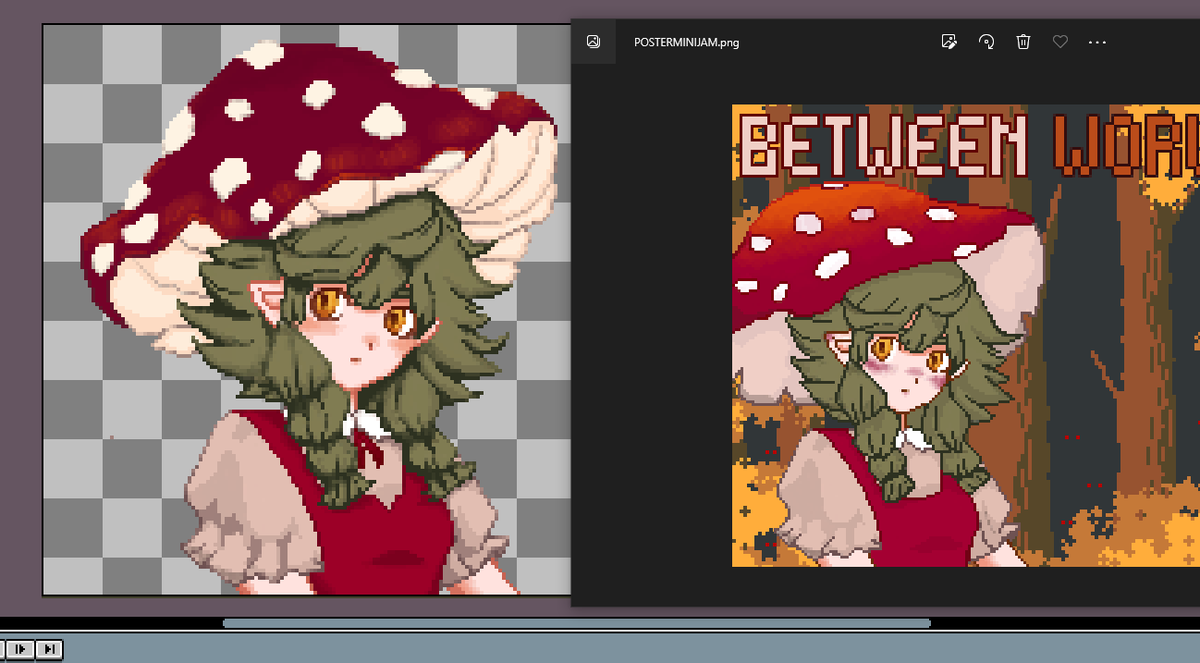Delete POSTERMINIJAM.png with the trash icon
Screen dimensions: 1200x663
[x=1023, y=42]
